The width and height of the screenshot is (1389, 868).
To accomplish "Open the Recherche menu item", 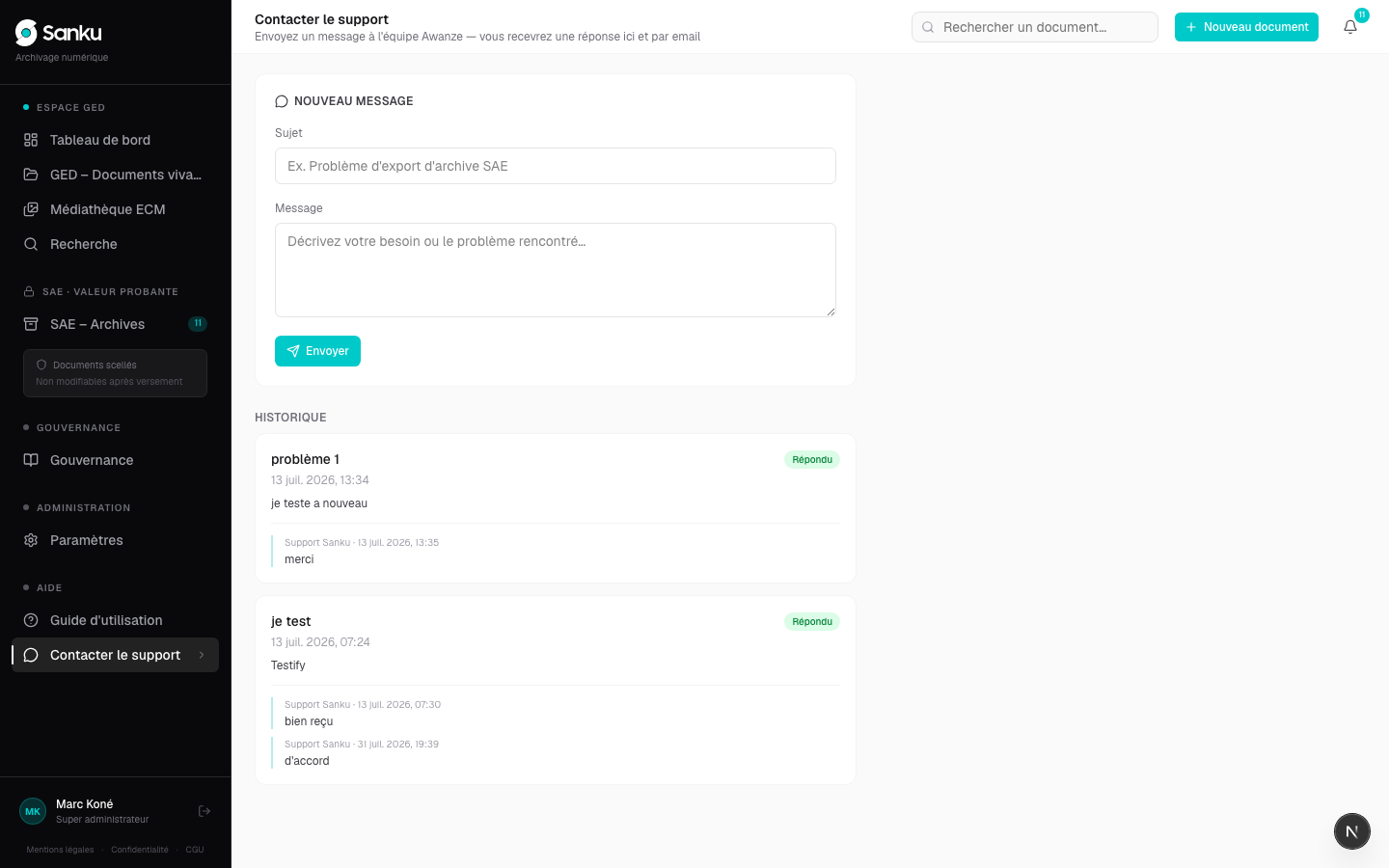I will coord(116,244).
